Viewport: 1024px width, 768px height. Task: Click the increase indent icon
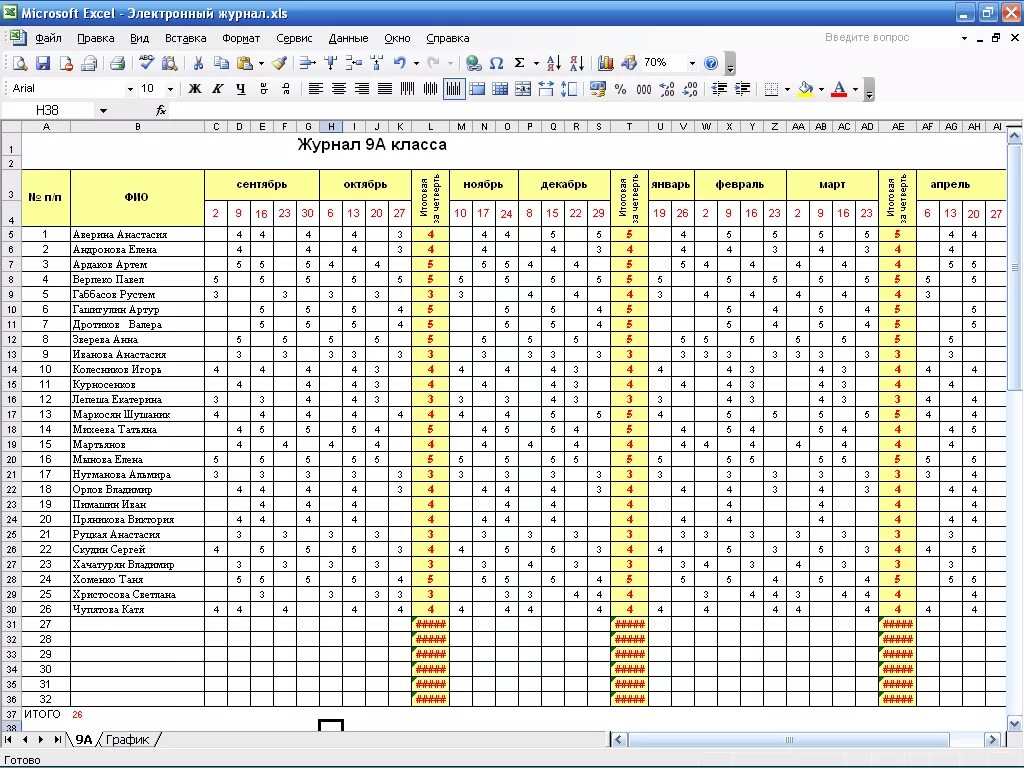[743, 89]
